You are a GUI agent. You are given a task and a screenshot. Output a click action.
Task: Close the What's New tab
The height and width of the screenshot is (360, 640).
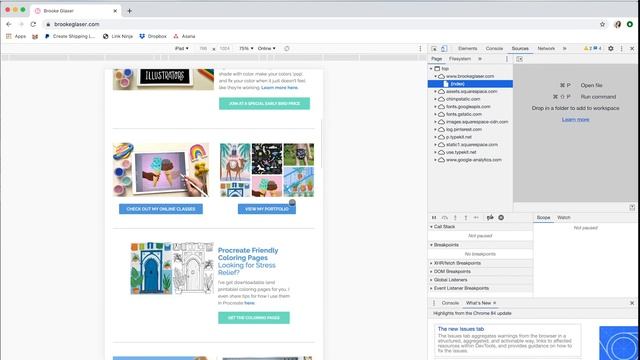pyautogui.click(x=495, y=303)
